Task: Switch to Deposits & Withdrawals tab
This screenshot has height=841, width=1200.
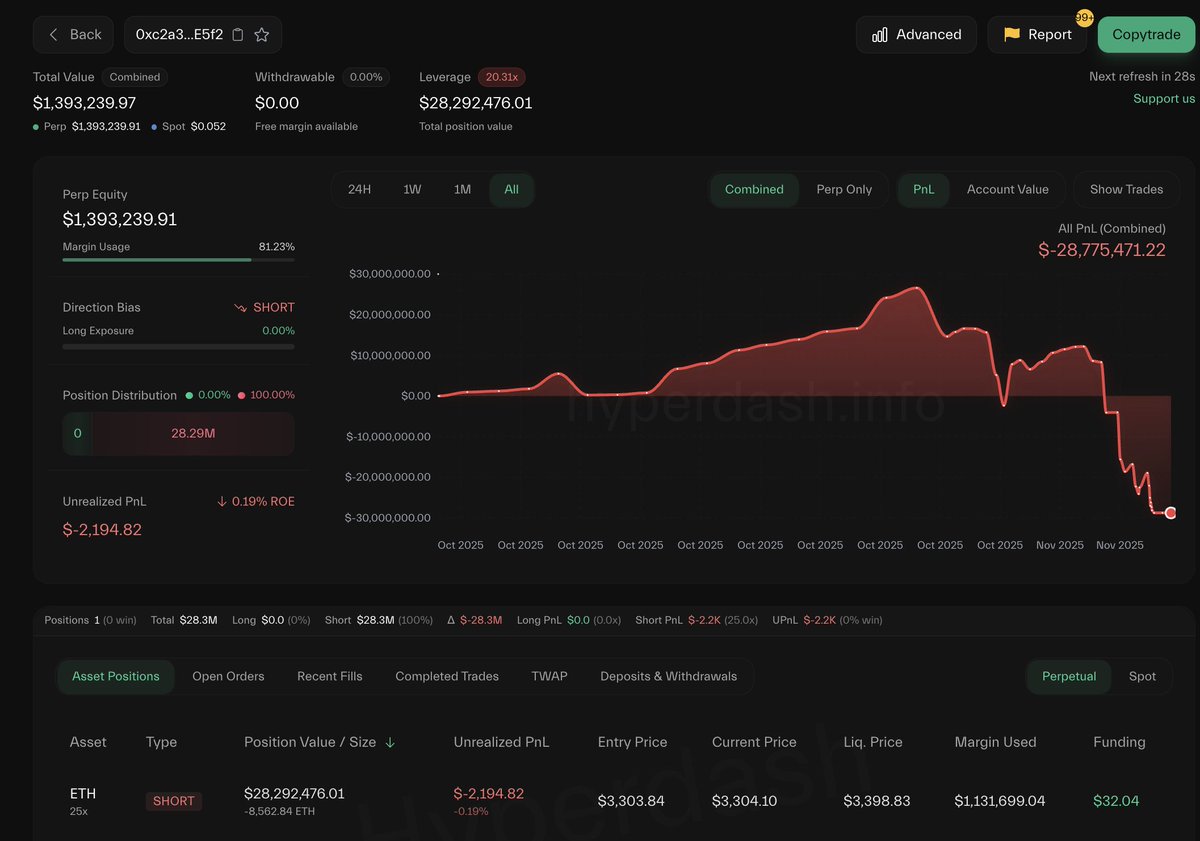Action: click(668, 677)
